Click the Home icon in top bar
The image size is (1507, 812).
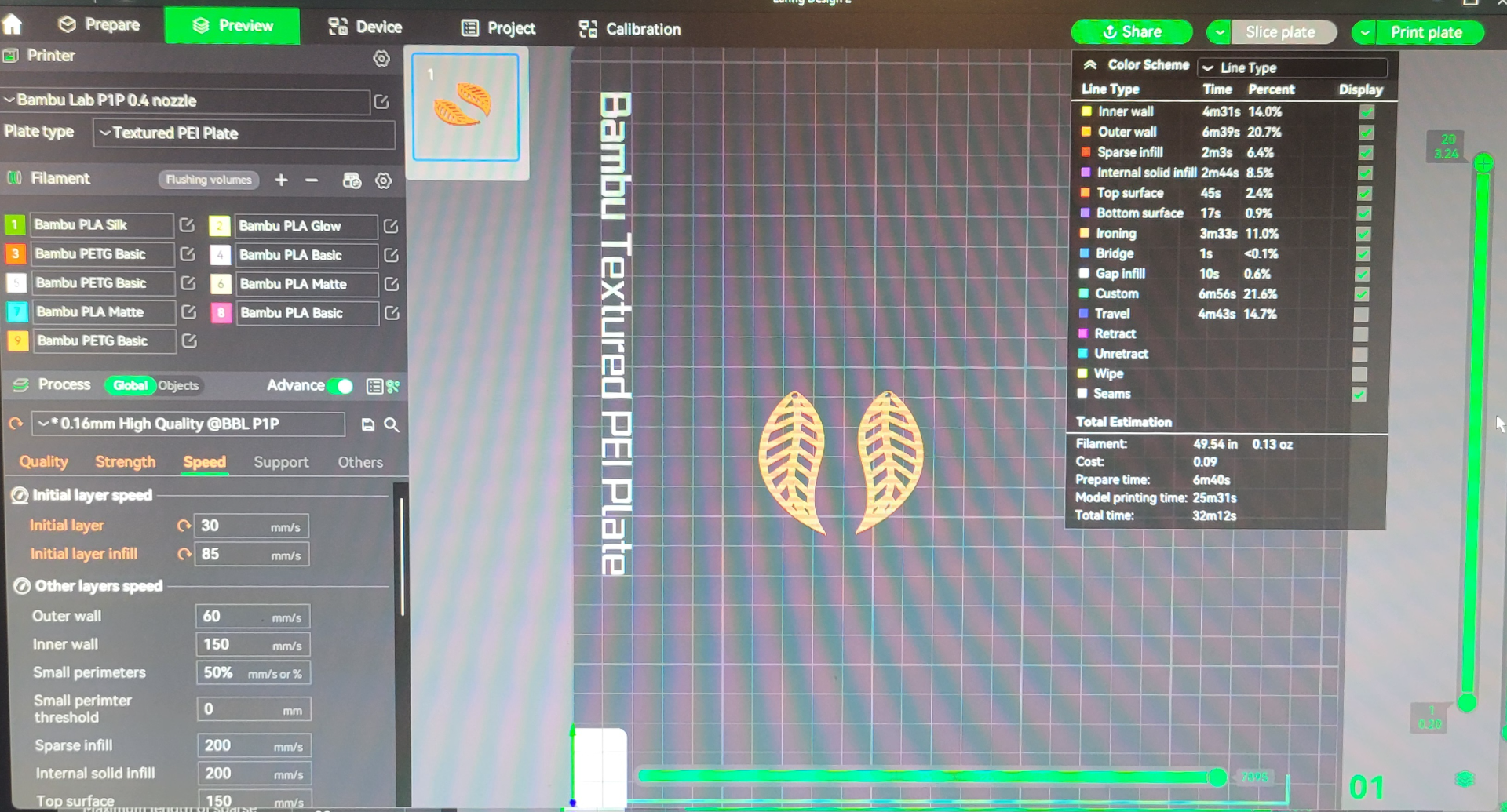pos(13,25)
